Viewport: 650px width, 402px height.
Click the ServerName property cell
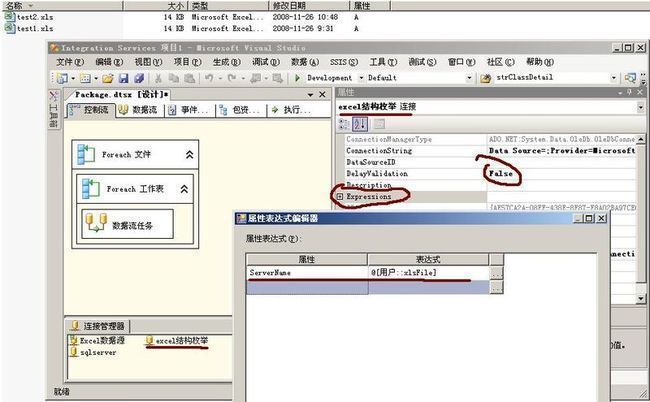point(307,273)
